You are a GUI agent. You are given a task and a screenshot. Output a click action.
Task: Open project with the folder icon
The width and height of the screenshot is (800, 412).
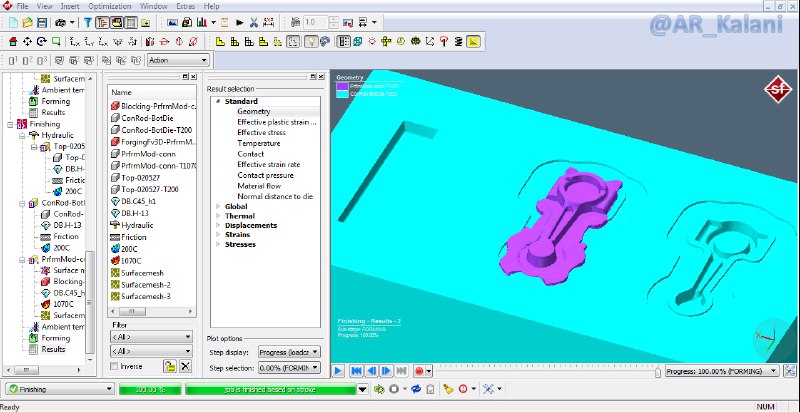click(28, 22)
